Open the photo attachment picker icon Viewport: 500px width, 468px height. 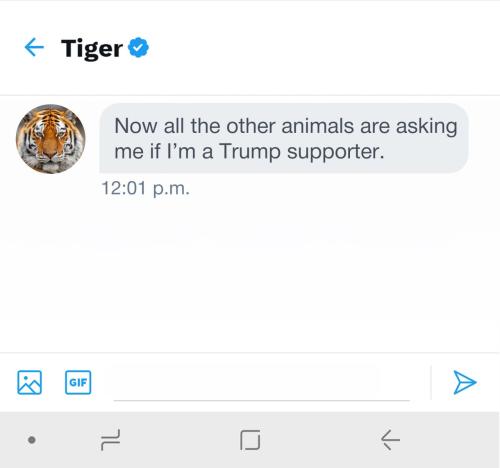point(29,382)
